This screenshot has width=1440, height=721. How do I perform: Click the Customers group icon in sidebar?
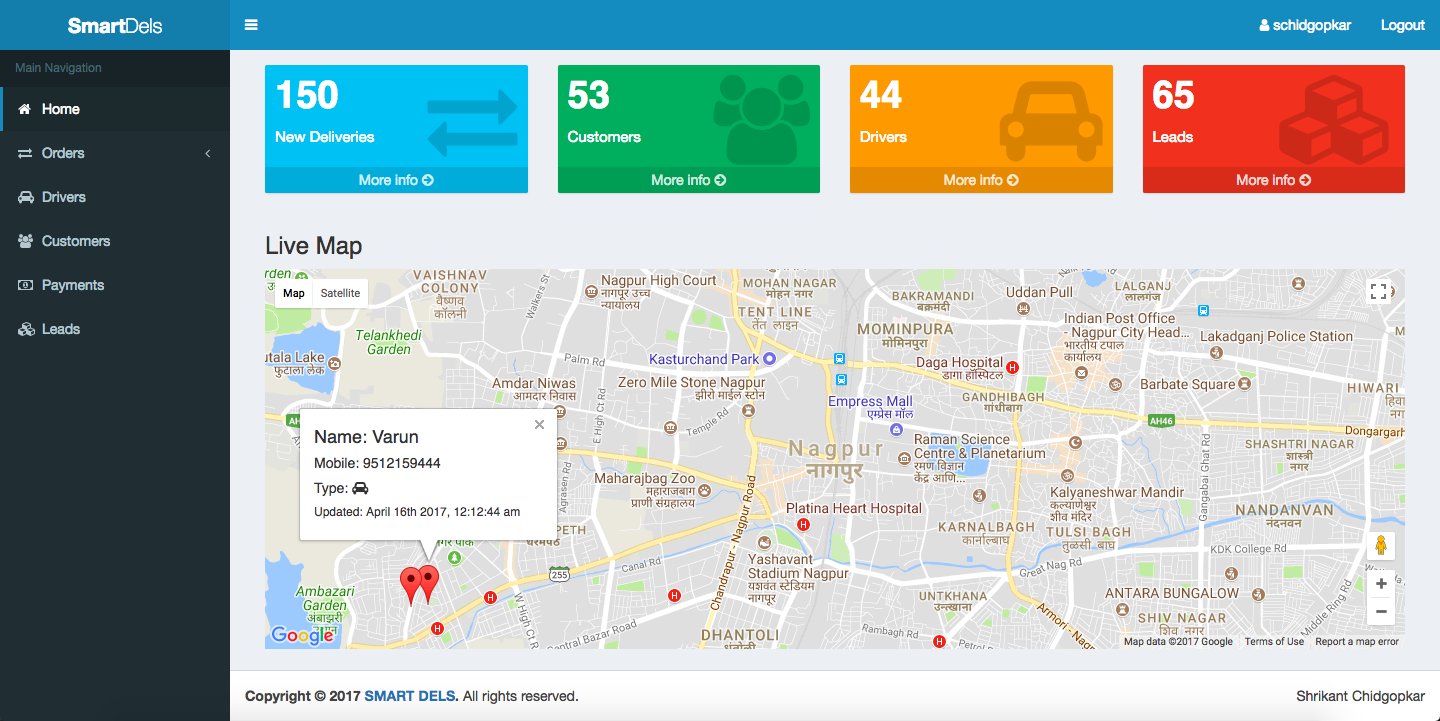(x=25, y=241)
